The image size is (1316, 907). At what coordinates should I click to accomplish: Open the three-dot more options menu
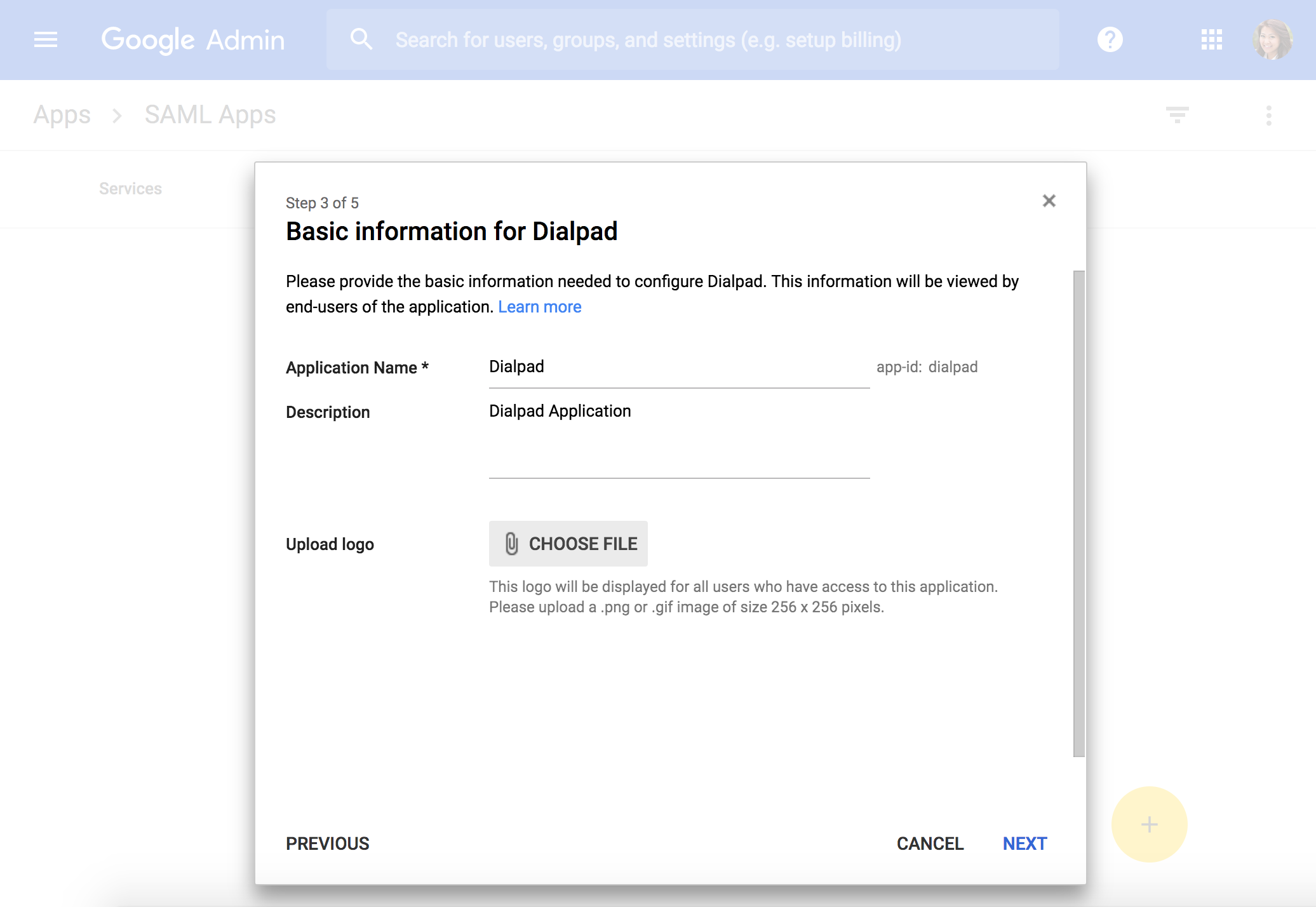[x=1268, y=116]
